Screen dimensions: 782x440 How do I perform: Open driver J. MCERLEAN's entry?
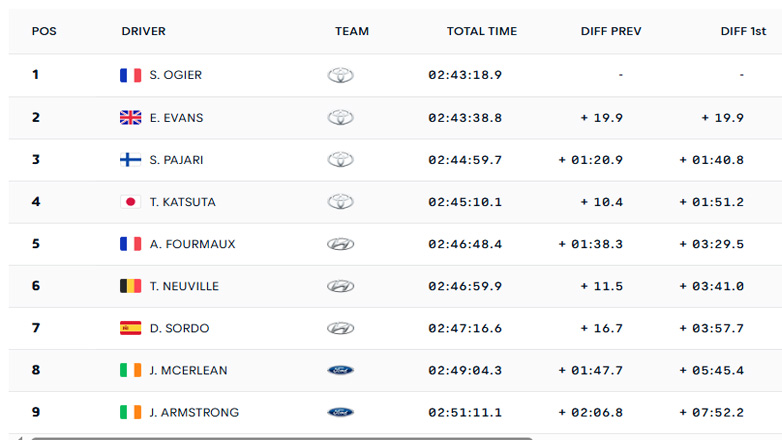click(x=188, y=370)
